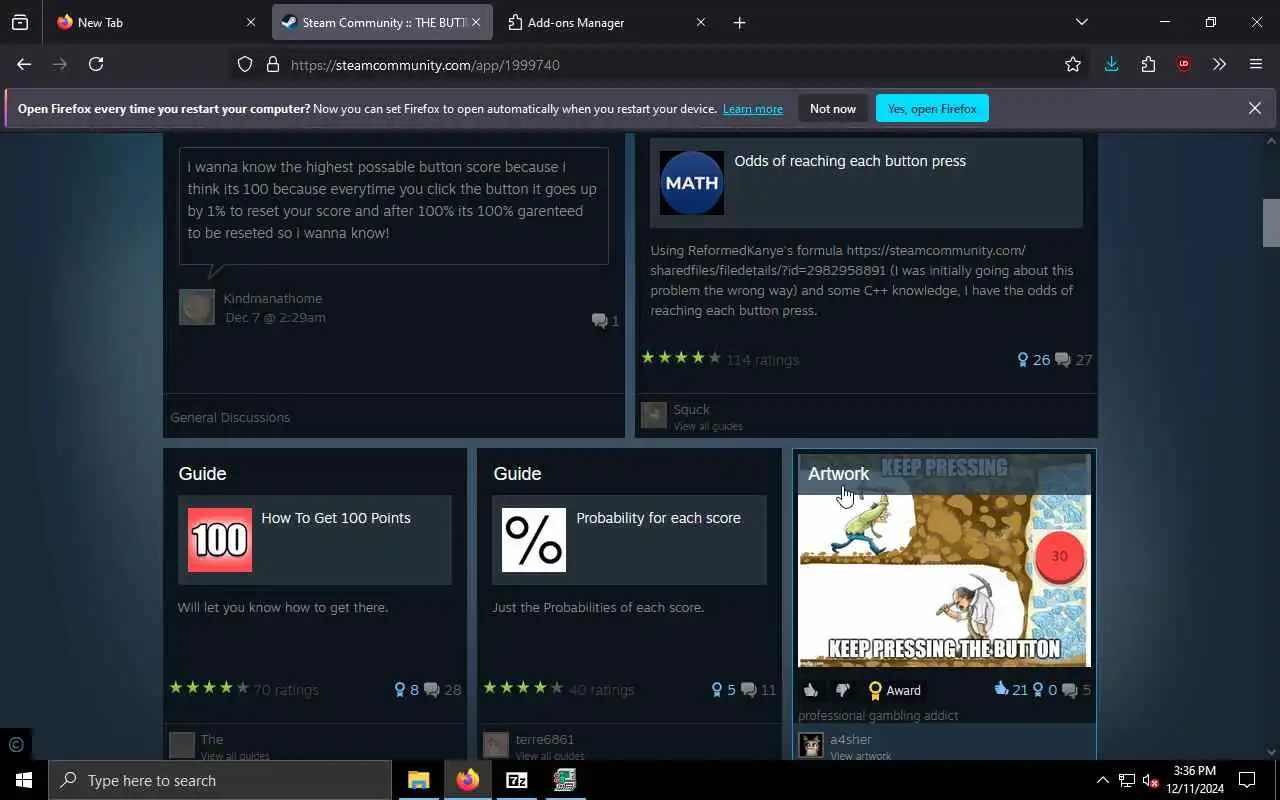The image size is (1280, 800).
Task: Switch to New Tab tab
Action: 154,22
